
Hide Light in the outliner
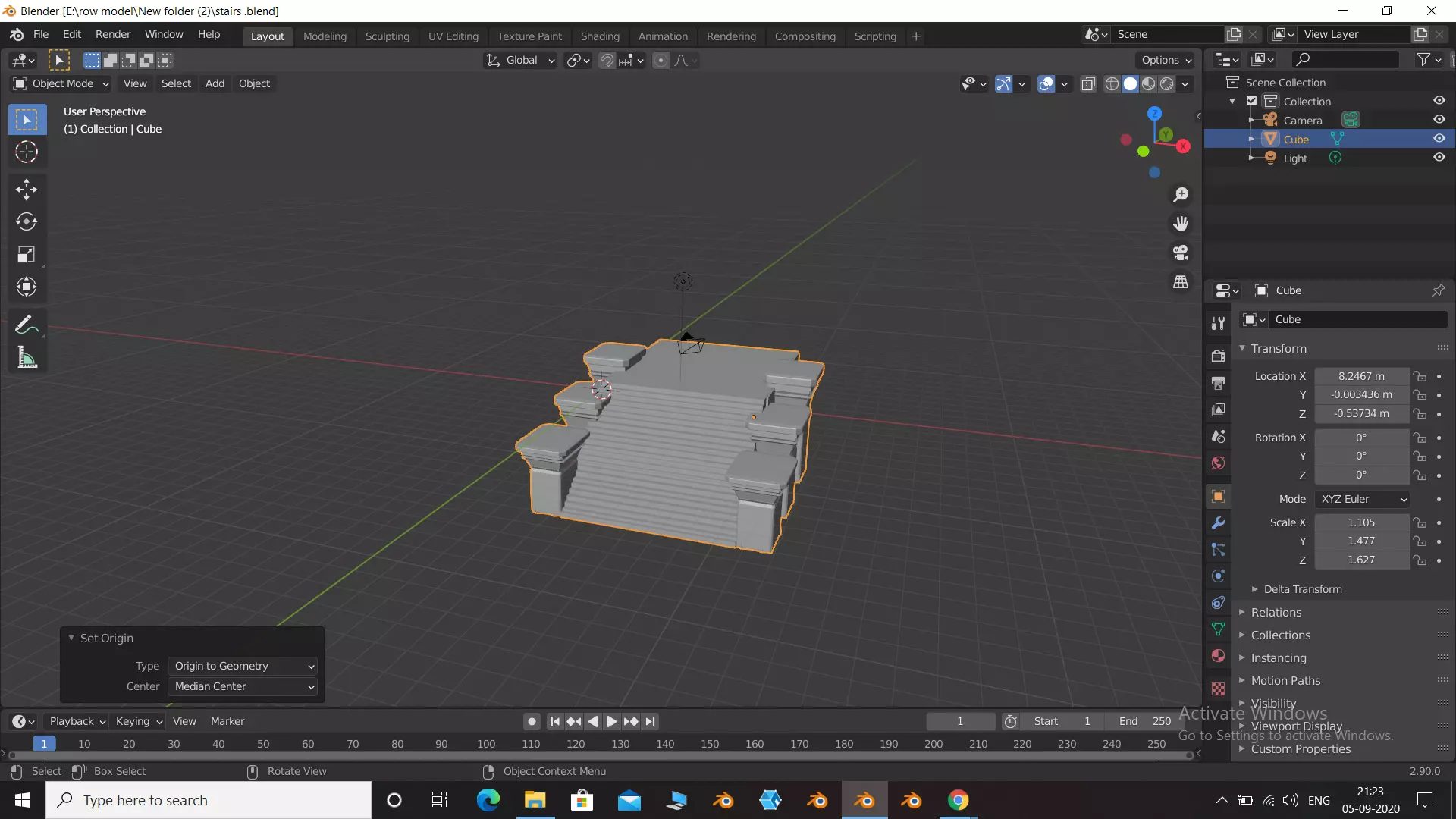tap(1439, 158)
